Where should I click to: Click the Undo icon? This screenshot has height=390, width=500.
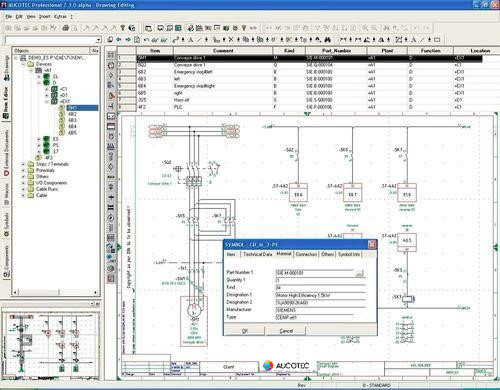(146, 40)
